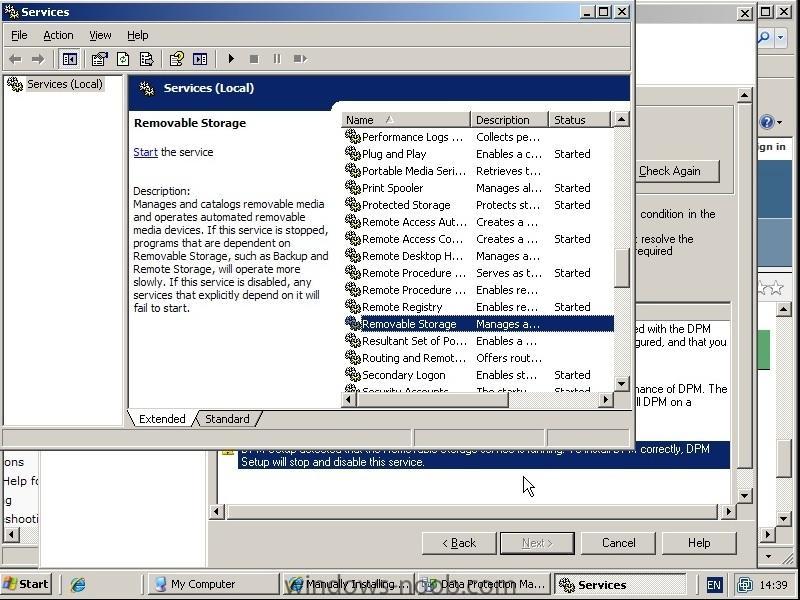This screenshot has width=800, height=600.
Task: Click Check Again in the DPM window
Action: coord(676,171)
